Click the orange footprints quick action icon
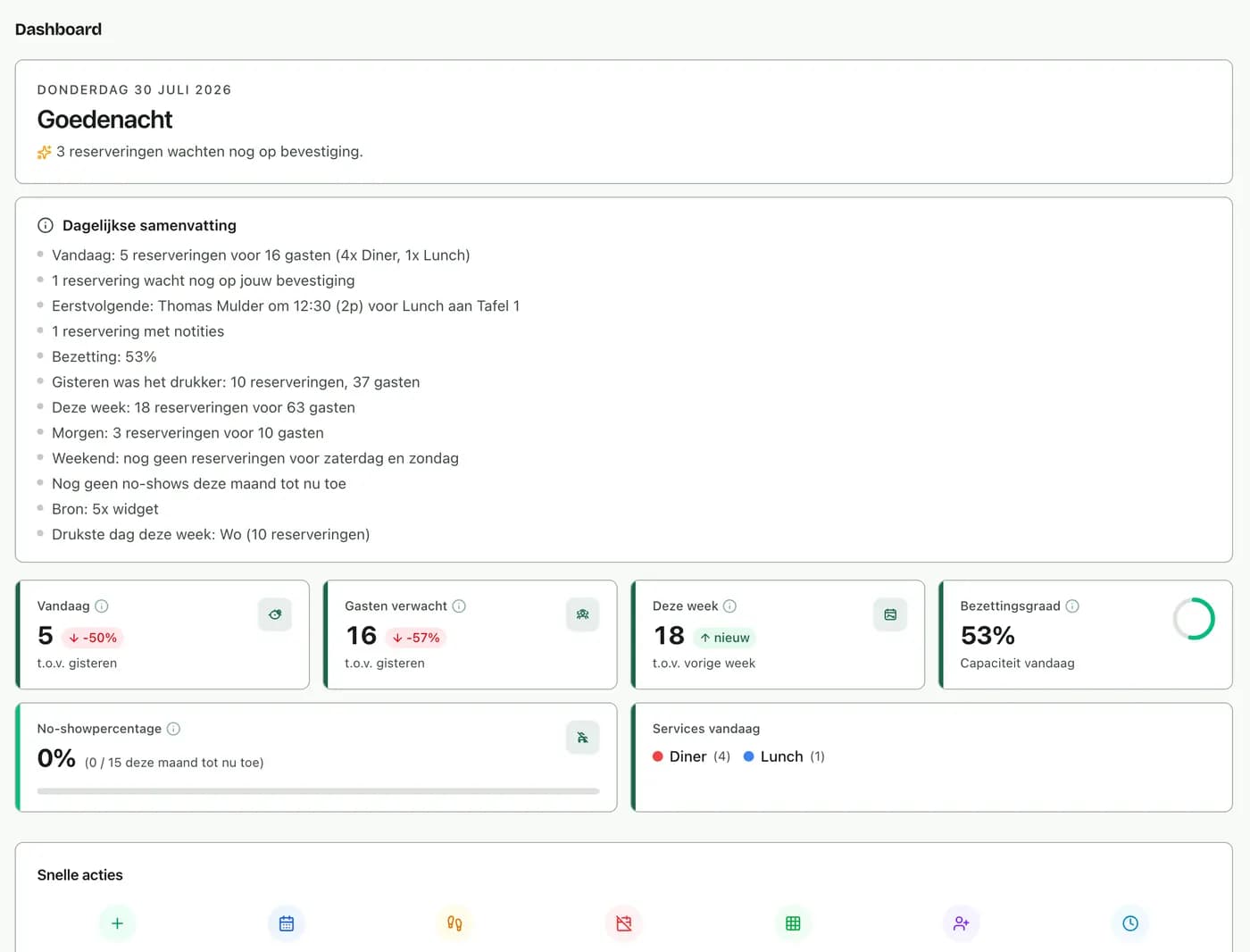Viewport: 1250px width, 952px height. (454, 923)
